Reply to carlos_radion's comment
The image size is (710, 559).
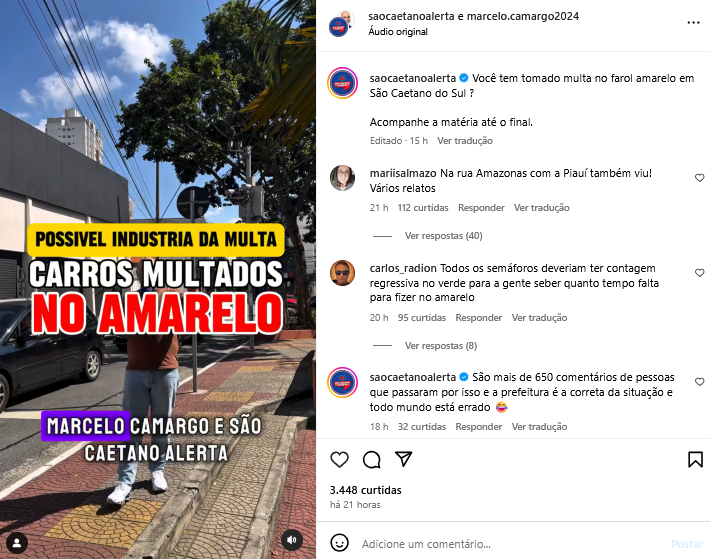(x=479, y=318)
